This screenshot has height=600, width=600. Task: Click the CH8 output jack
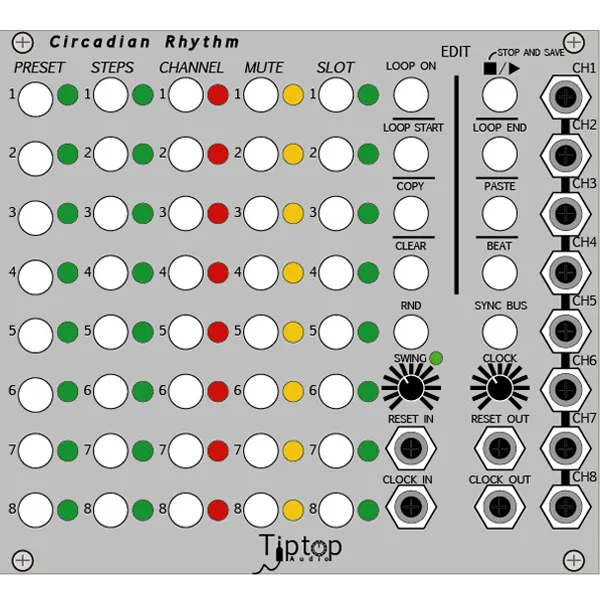pos(566,507)
